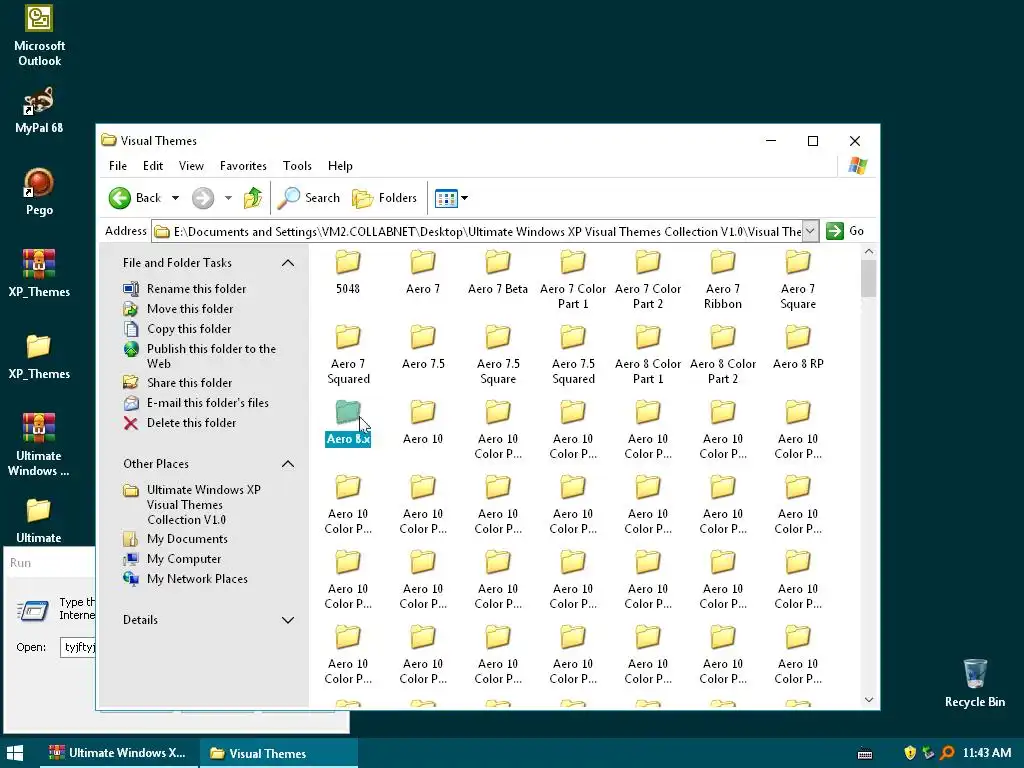Select the Aero 7 Squared folder
This screenshot has width=1024, height=768.
click(348, 355)
